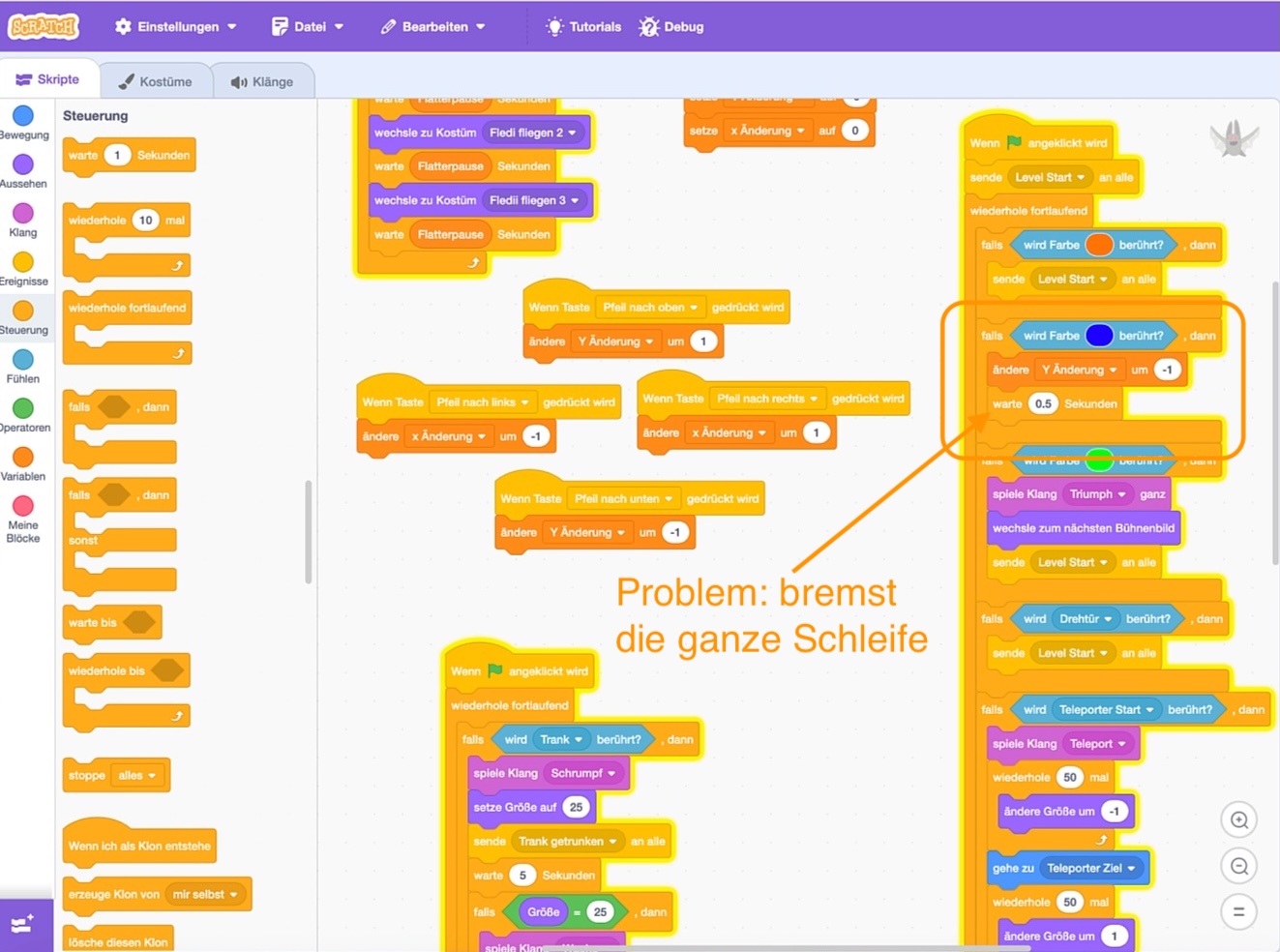The image size is (1280, 952).
Task: Zoom out of the script workspace
Action: point(1238,866)
